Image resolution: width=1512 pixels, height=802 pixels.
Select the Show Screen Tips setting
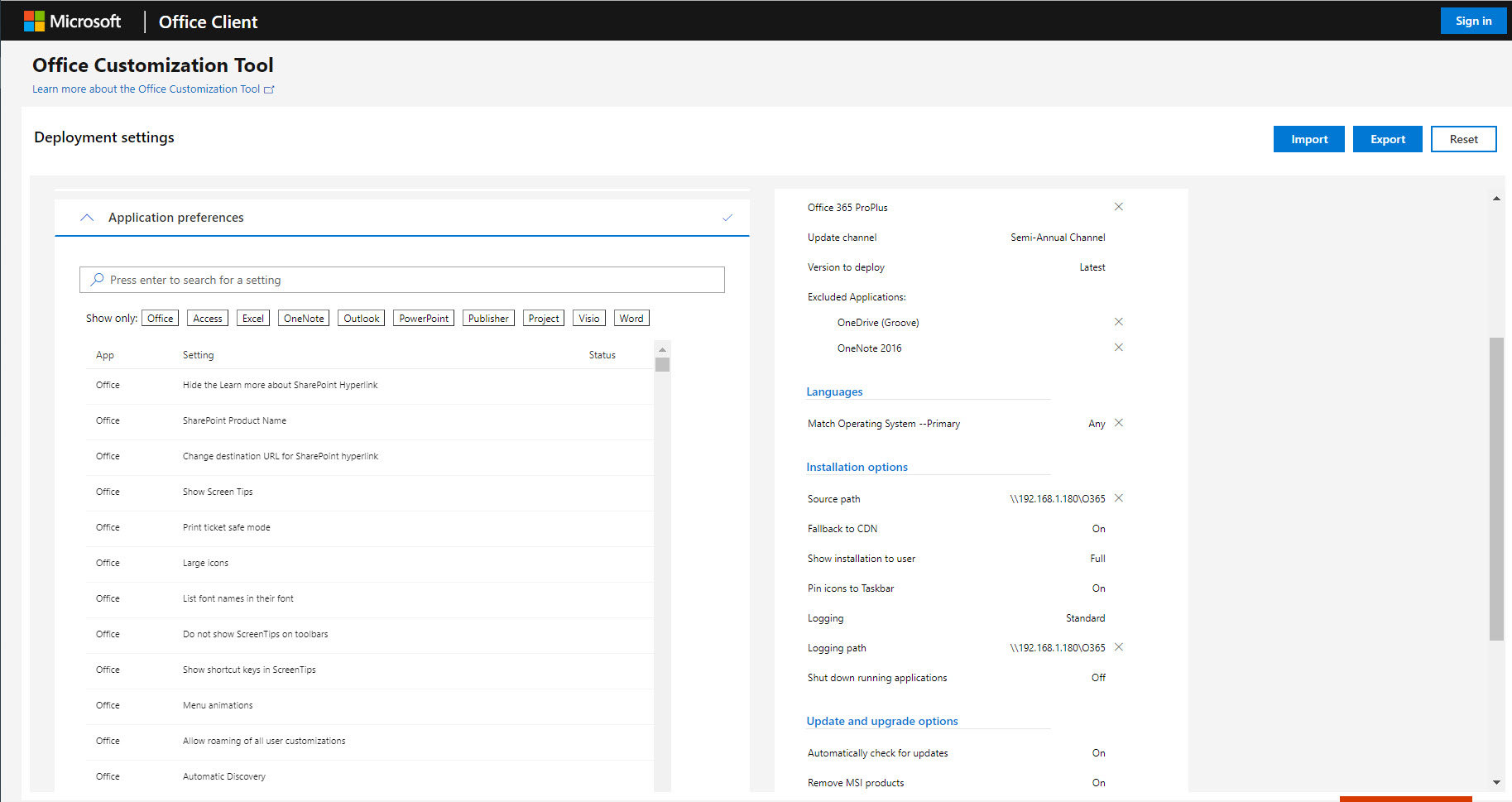point(369,492)
